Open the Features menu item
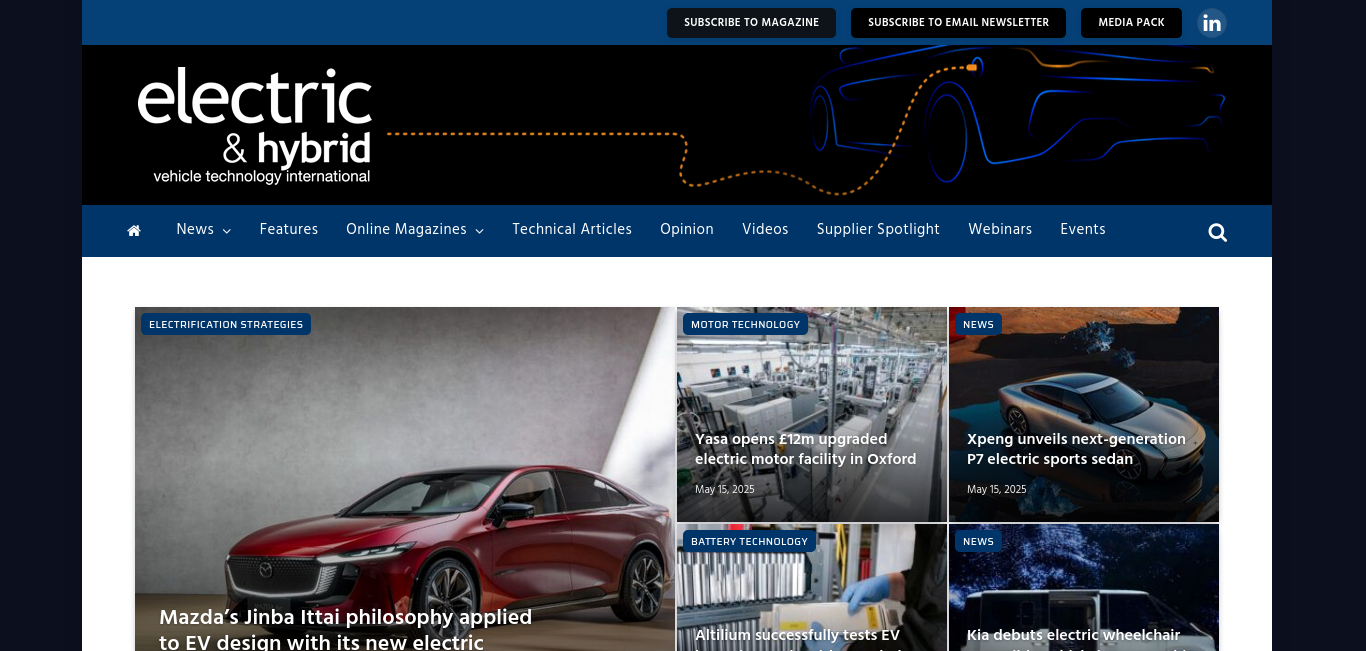This screenshot has height=651, width=1366. pyautogui.click(x=289, y=229)
